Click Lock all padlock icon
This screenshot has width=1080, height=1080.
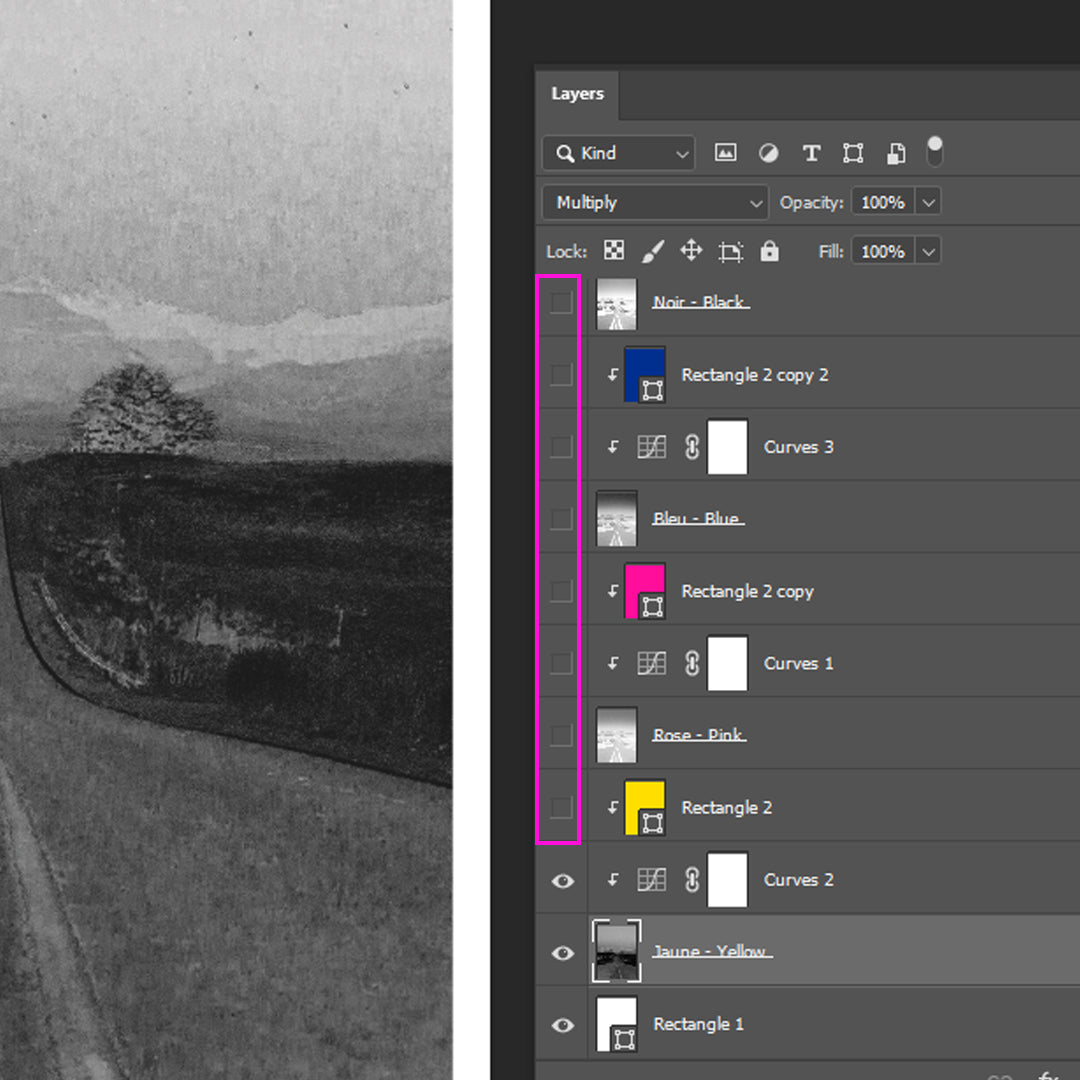769,251
